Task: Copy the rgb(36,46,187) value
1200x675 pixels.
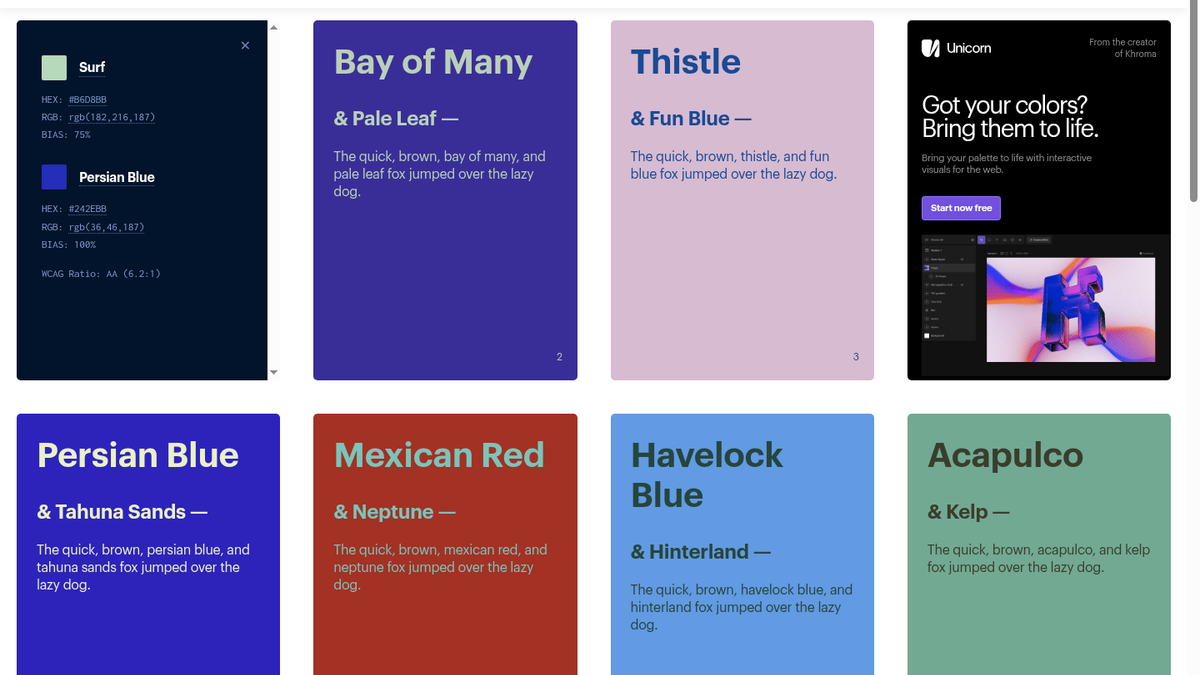Action: pos(107,227)
